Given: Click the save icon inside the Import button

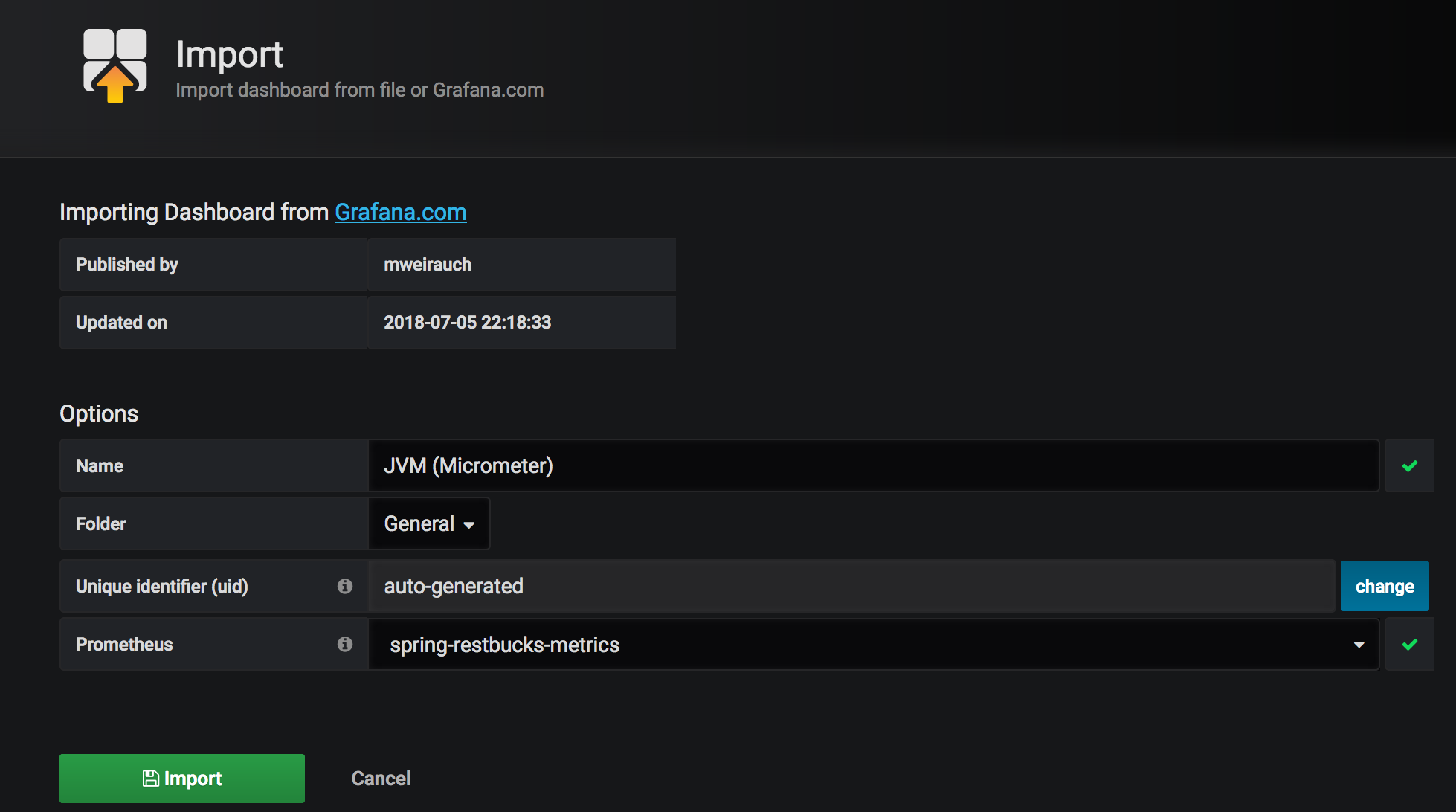Looking at the screenshot, I should tap(152, 778).
